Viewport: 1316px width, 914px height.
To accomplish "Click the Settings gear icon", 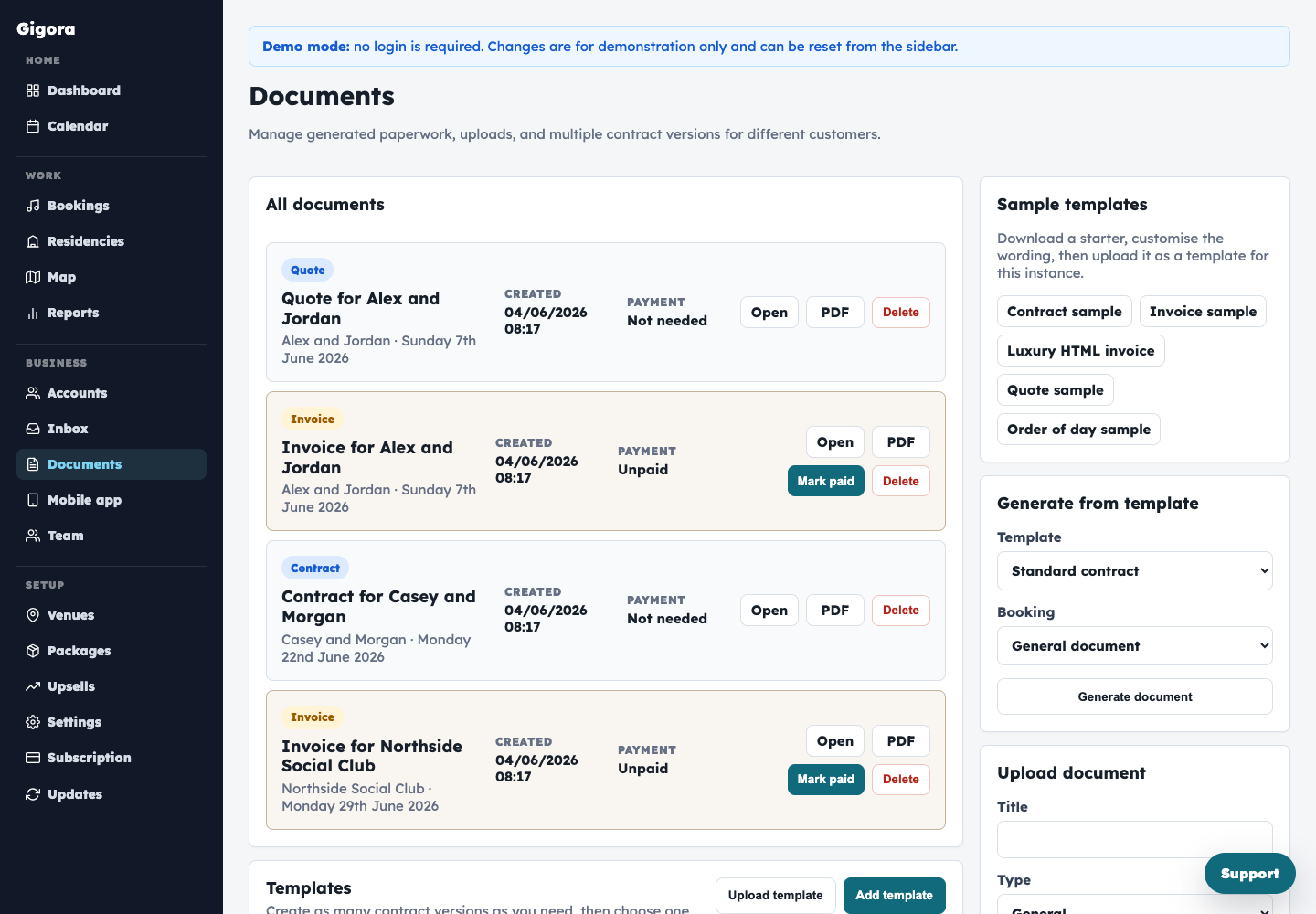I will (33, 722).
